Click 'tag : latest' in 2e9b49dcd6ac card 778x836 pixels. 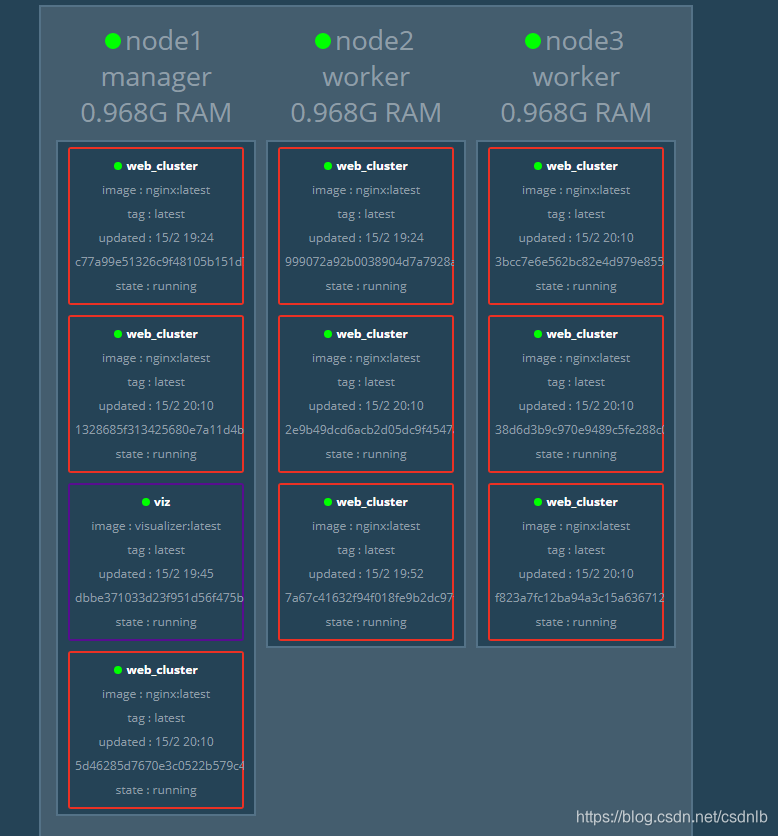pos(366,382)
